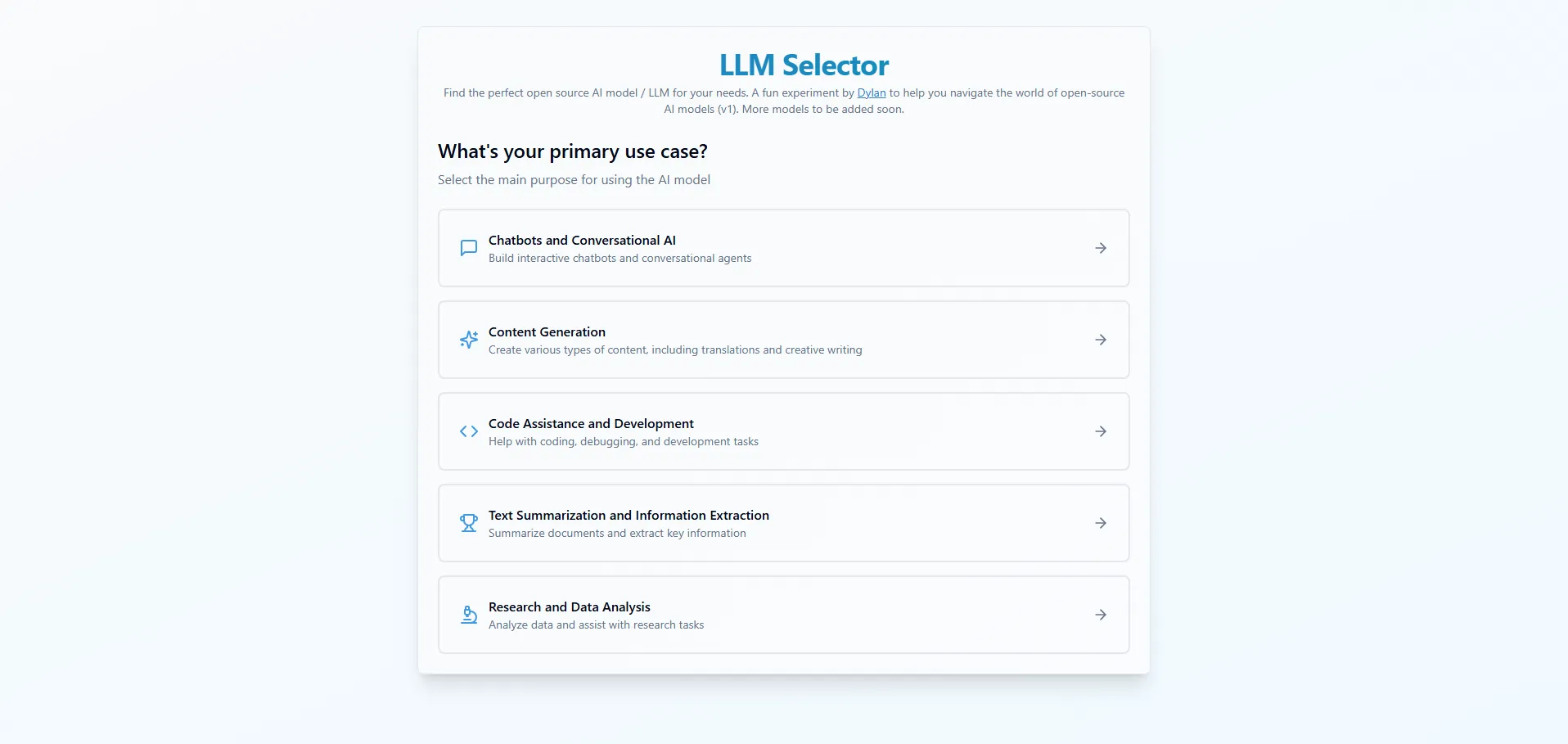Click arrow on Chatbots and Conversational AI card
1568x744 pixels.
click(1101, 248)
